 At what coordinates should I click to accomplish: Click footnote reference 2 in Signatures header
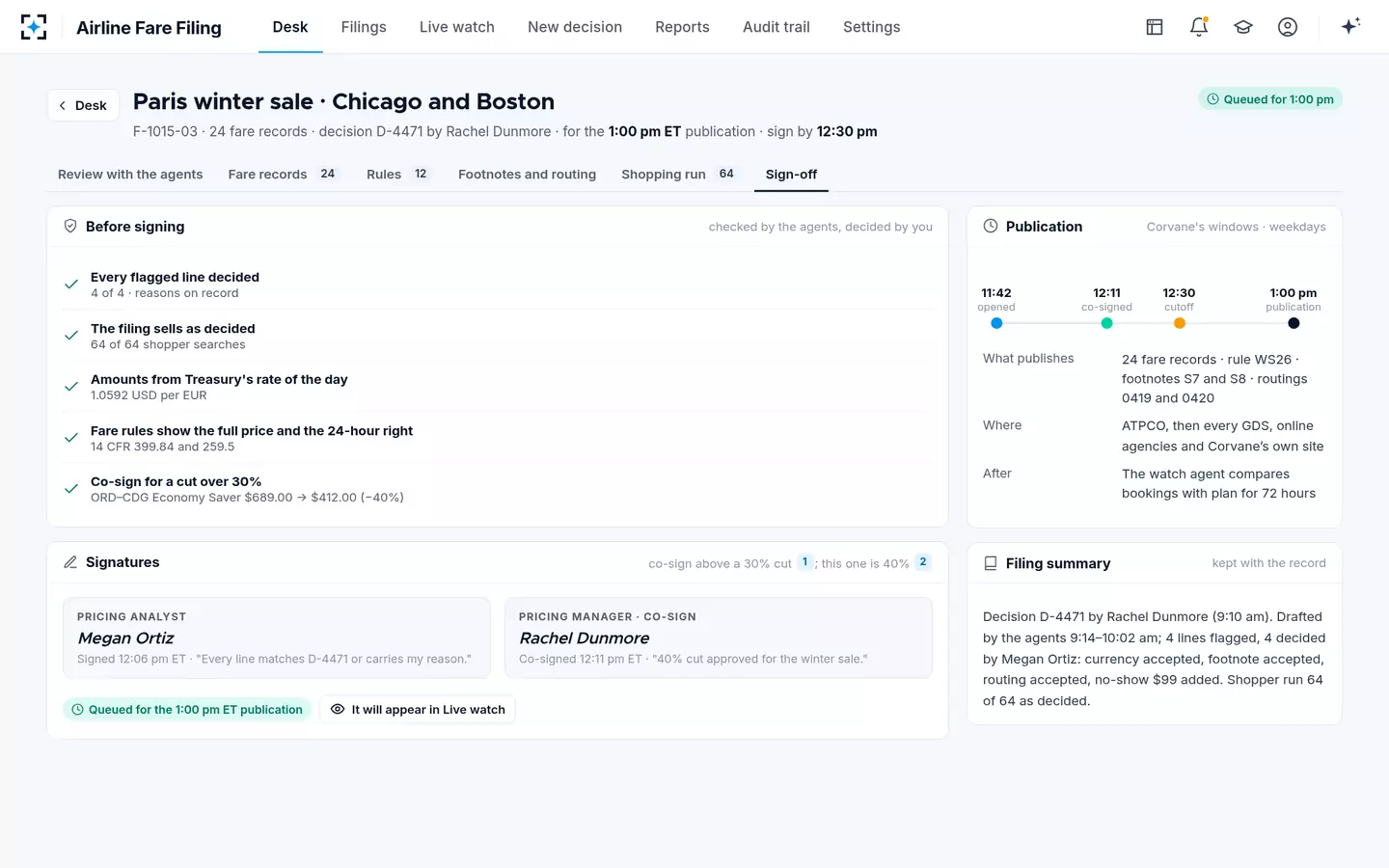pos(922,562)
